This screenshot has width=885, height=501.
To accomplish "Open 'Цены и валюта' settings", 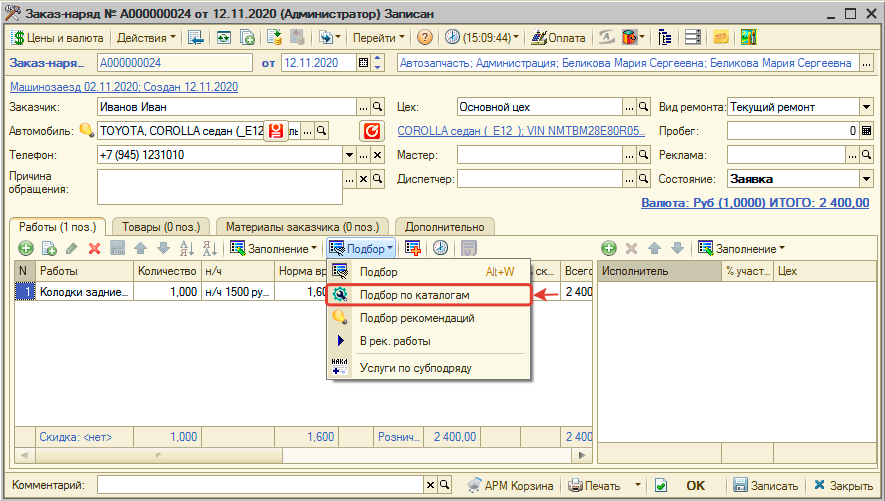I will [x=58, y=38].
